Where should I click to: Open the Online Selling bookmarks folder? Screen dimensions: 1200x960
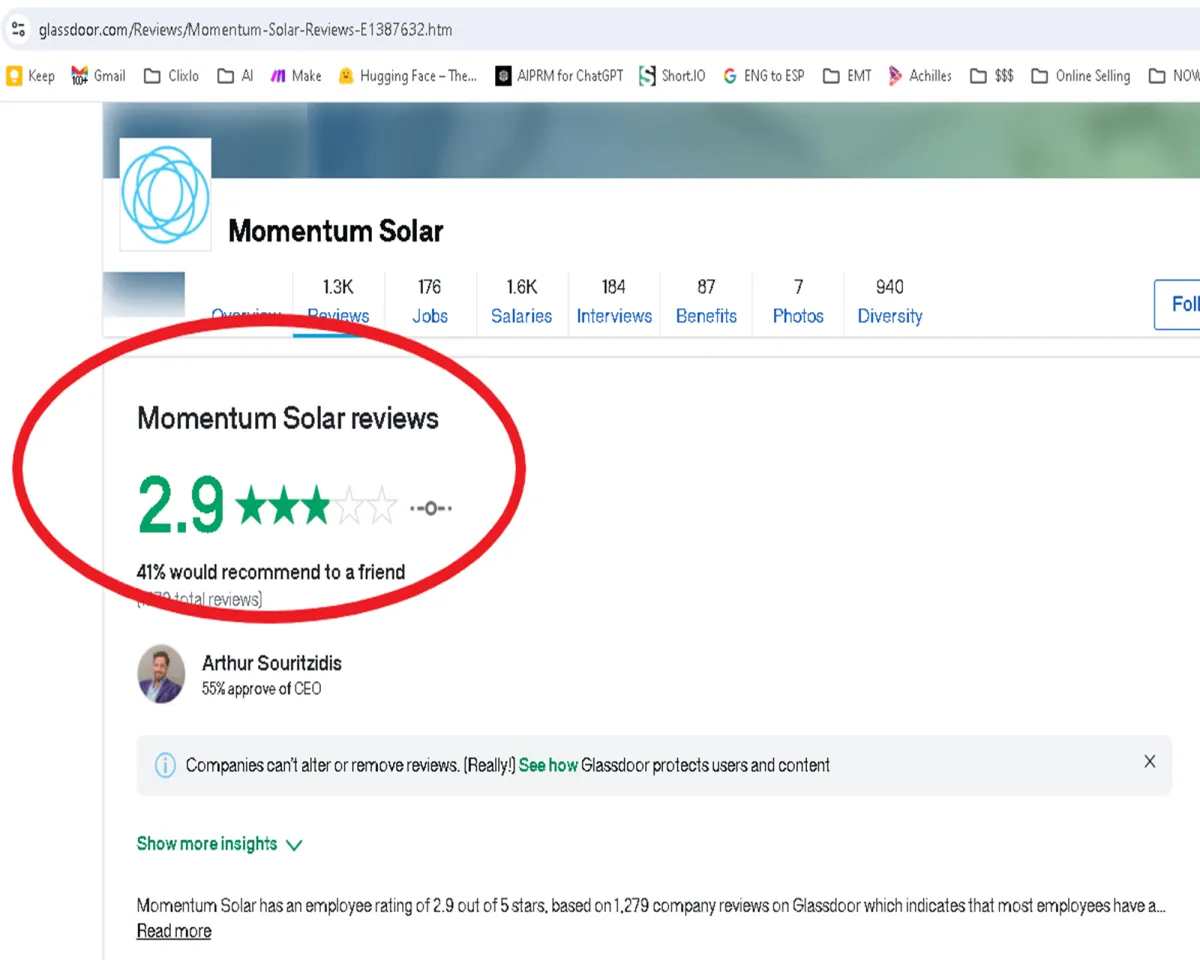click(x=1080, y=76)
